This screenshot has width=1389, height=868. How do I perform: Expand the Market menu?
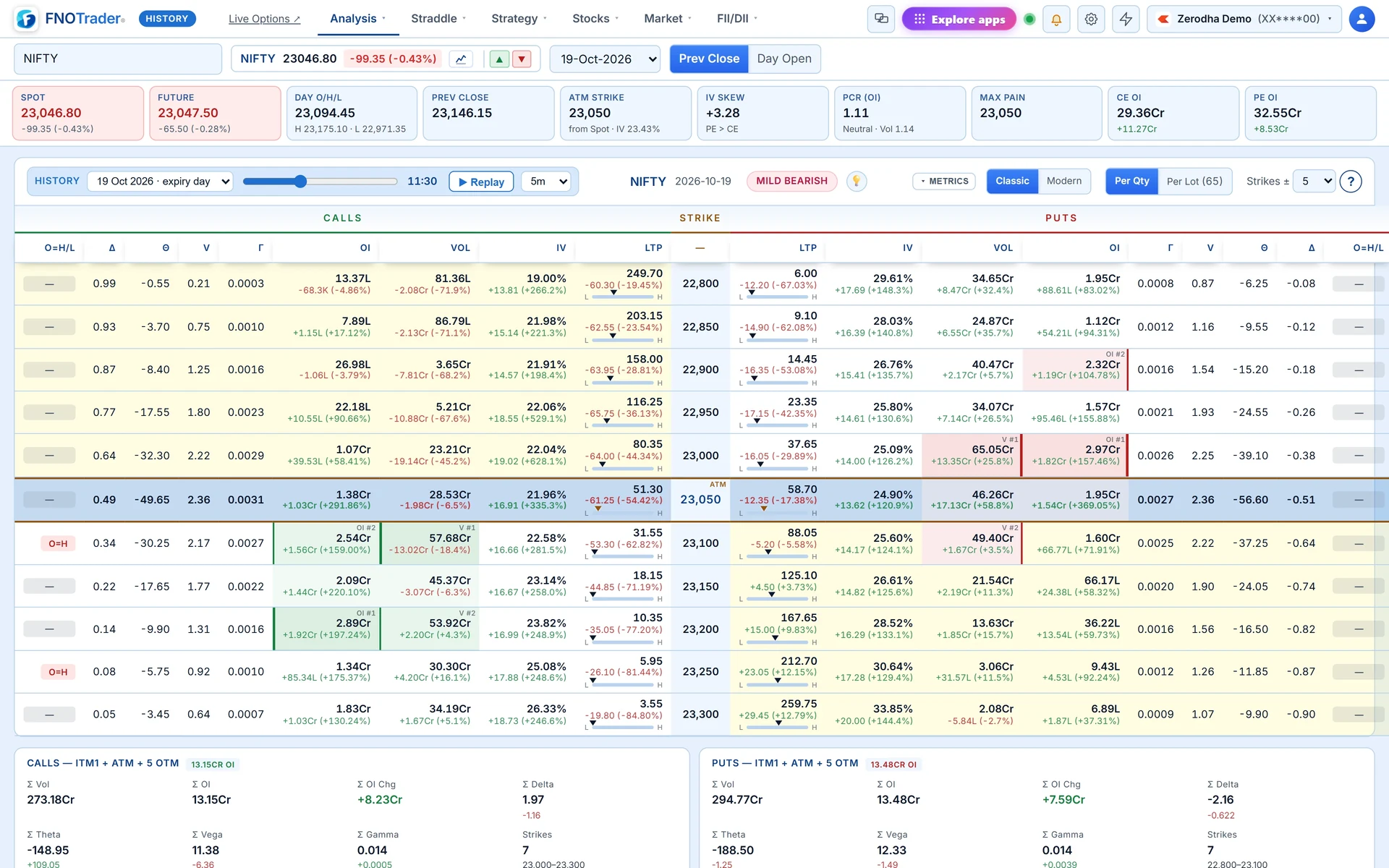click(667, 19)
